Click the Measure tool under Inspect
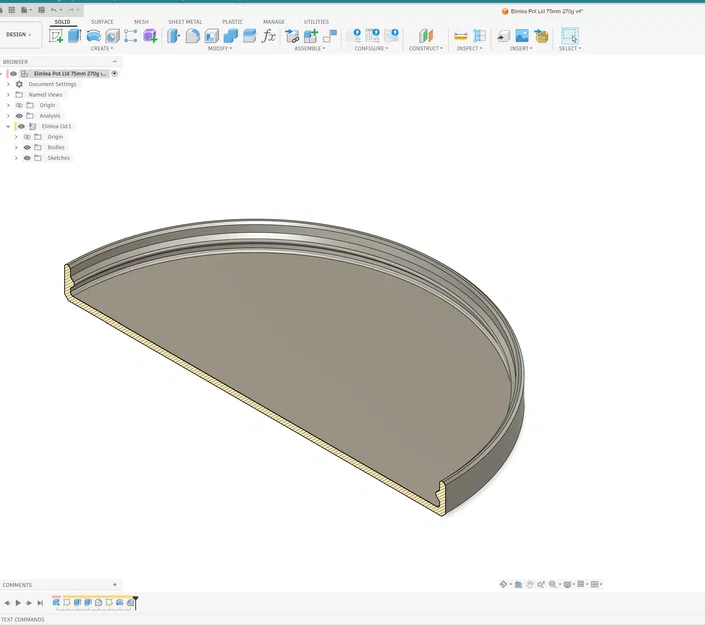The height and width of the screenshot is (625, 705). pyautogui.click(x=460, y=36)
